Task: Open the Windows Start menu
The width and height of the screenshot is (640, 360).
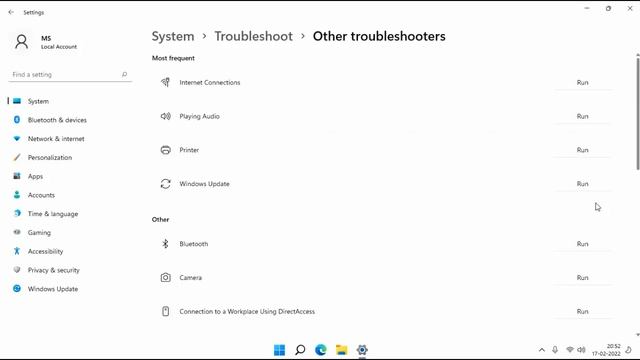Action: pyautogui.click(x=280, y=350)
